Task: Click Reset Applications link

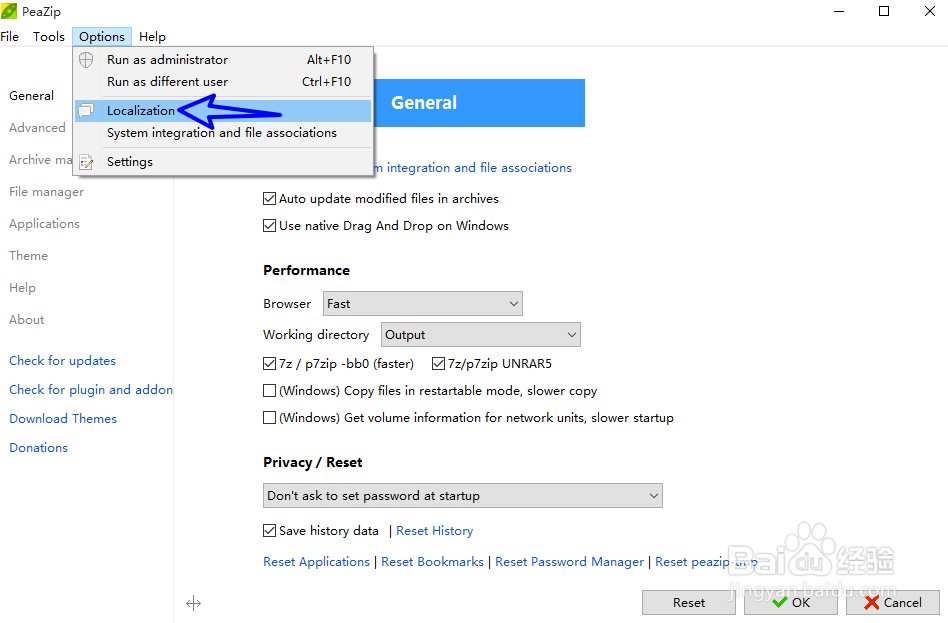Action: pyautogui.click(x=316, y=562)
